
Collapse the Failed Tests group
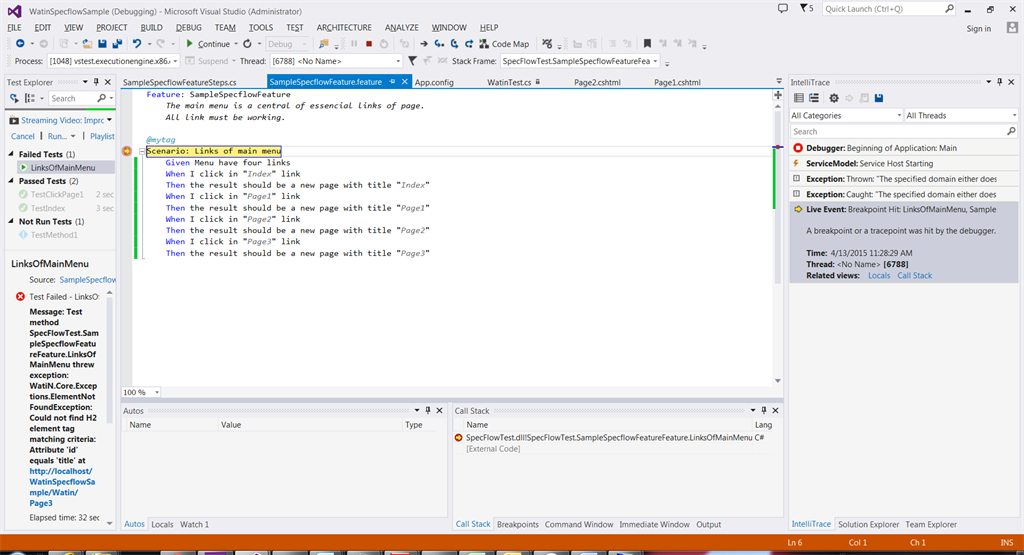pyautogui.click(x=12, y=154)
